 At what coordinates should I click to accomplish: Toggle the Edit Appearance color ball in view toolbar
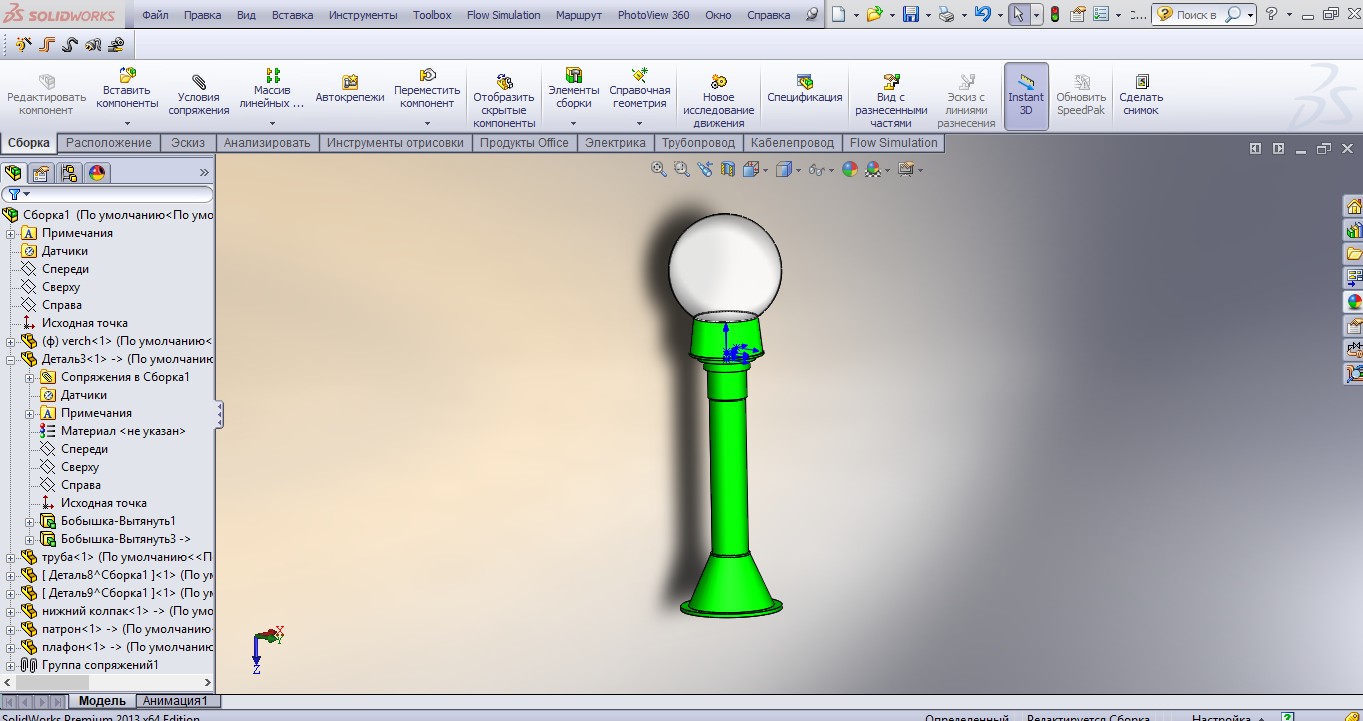pos(850,170)
